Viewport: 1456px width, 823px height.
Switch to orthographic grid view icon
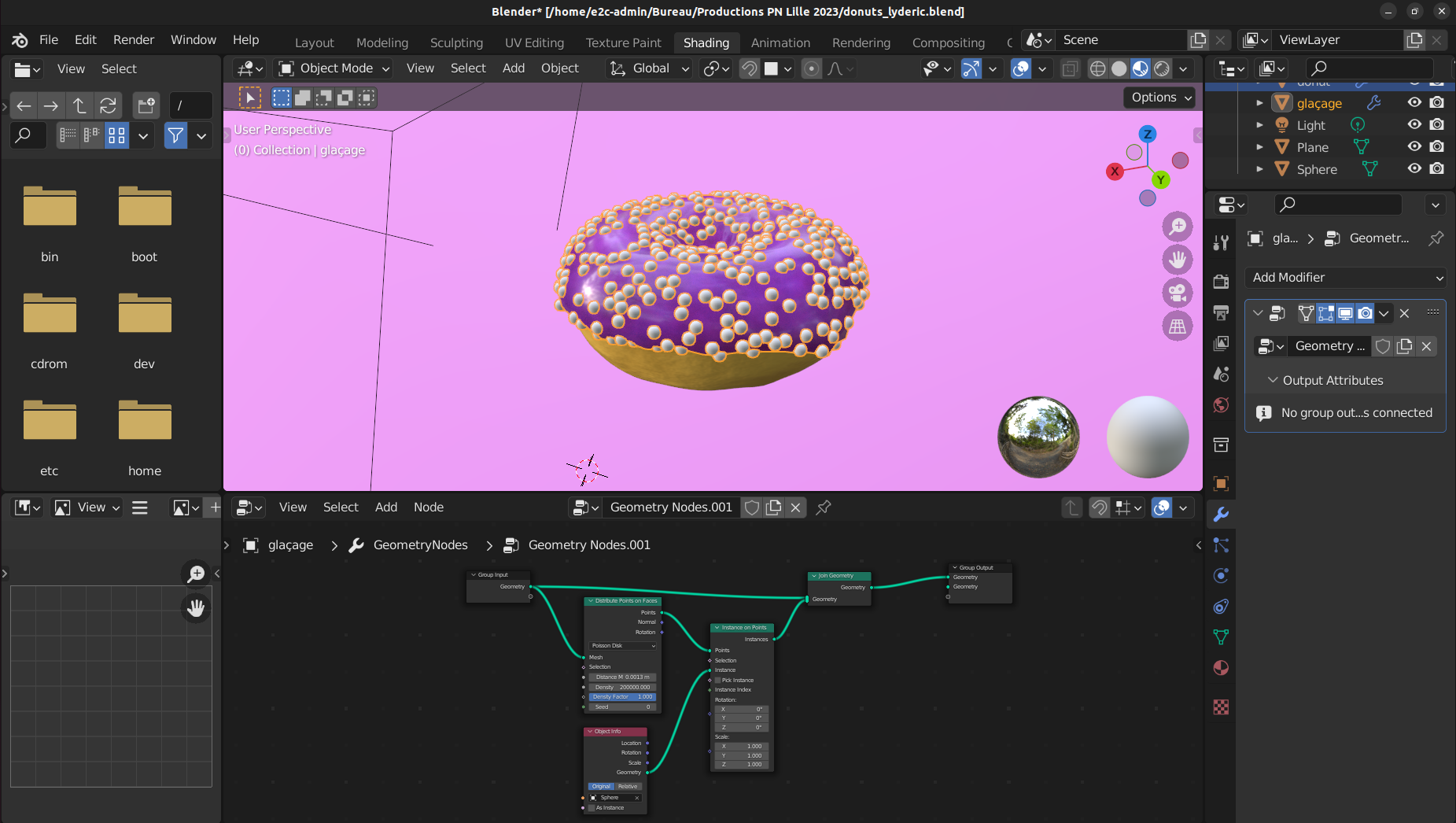(x=1178, y=326)
